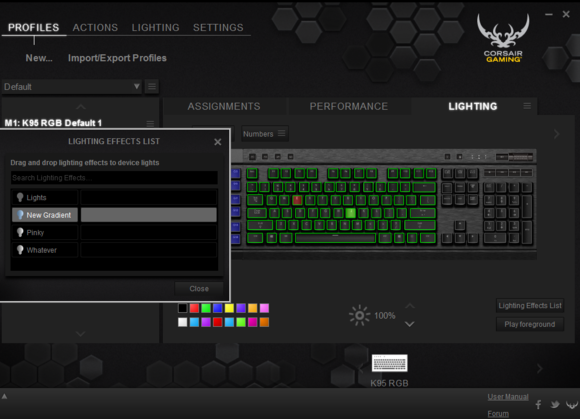Open the top LIGHTING menu tab

pos(155,27)
